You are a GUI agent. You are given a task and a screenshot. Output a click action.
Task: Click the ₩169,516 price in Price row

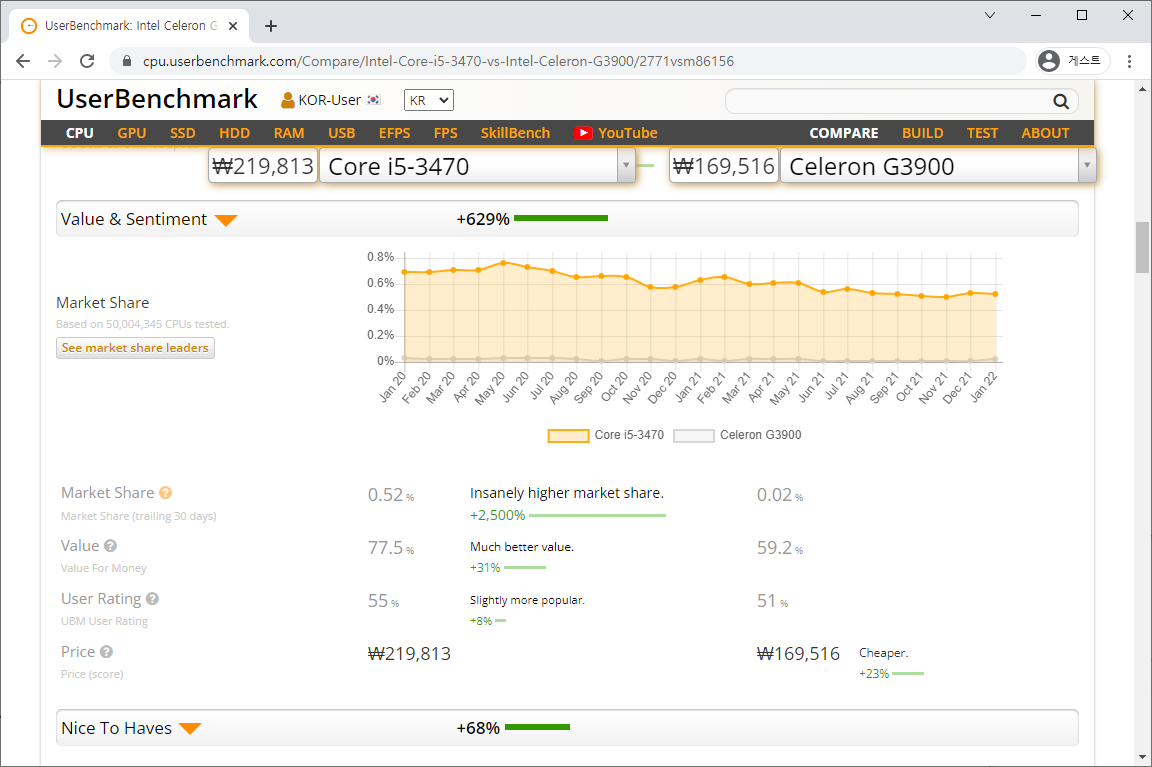pyautogui.click(x=798, y=654)
